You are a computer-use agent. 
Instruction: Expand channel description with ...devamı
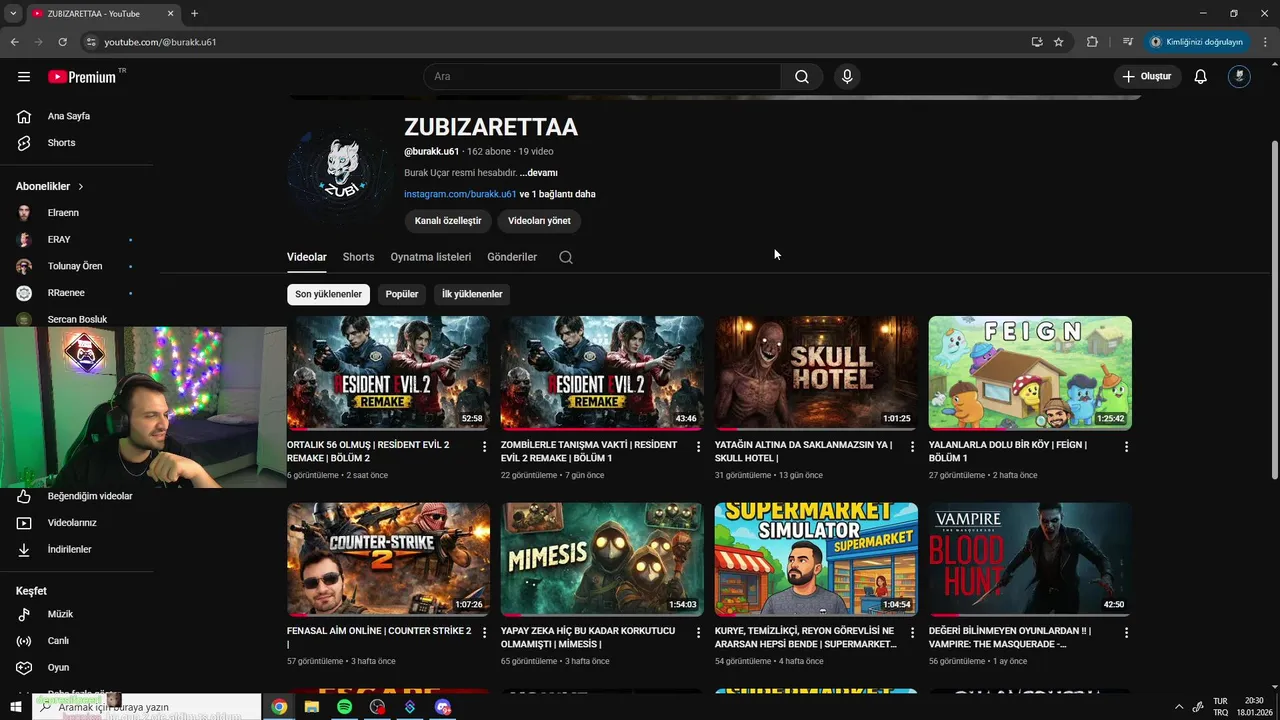[x=539, y=173]
